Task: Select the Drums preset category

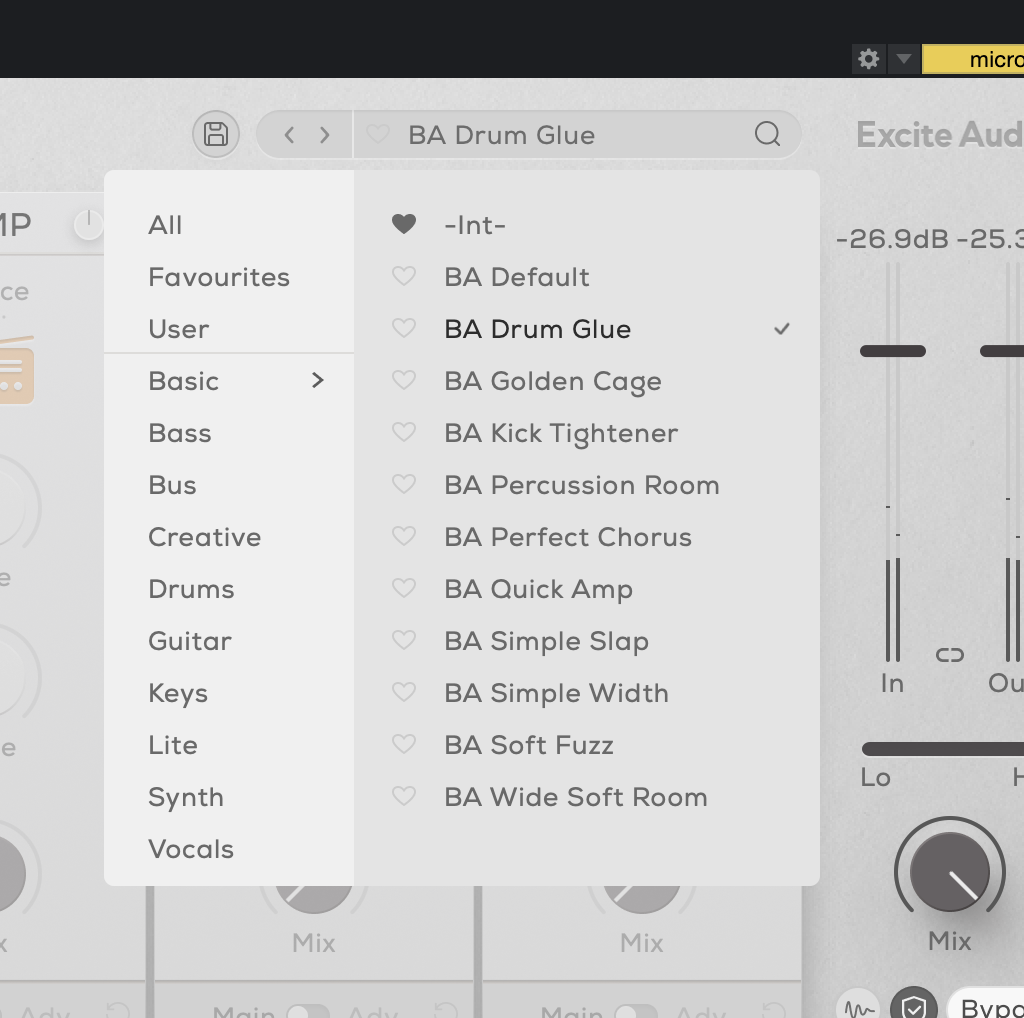Action: tap(191, 589)
